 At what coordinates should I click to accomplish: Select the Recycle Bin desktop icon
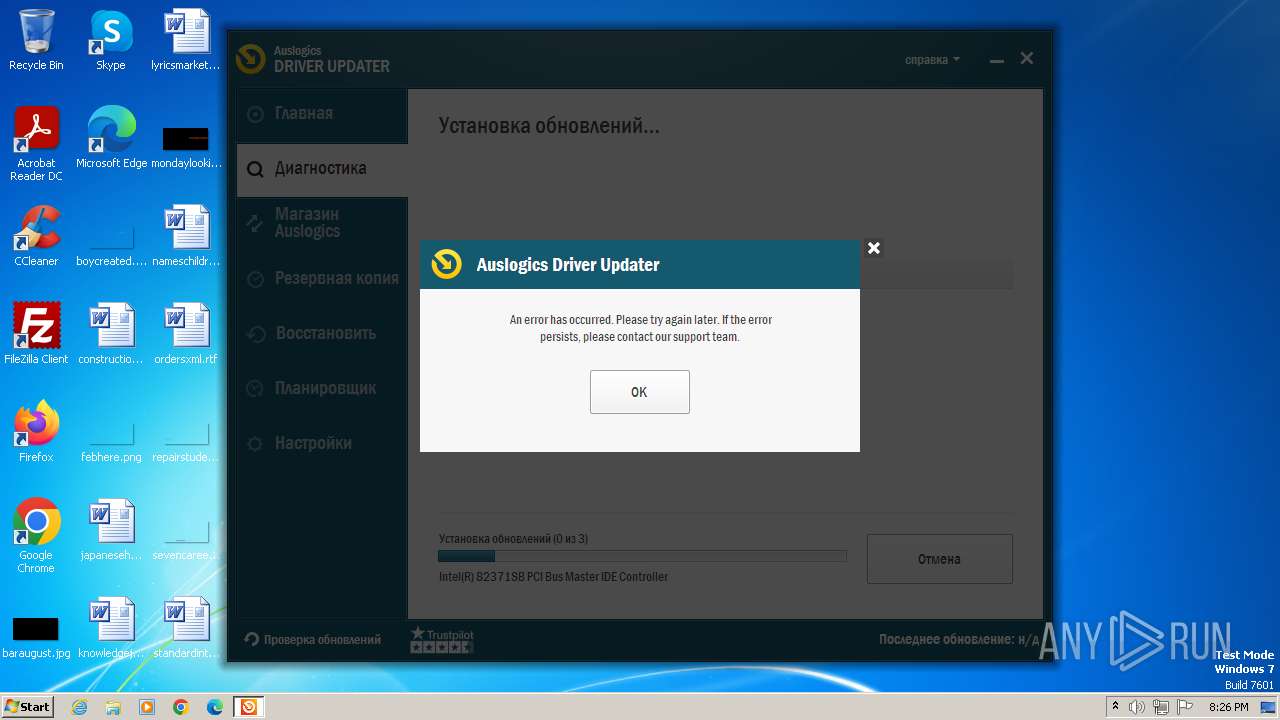(36, 40)
